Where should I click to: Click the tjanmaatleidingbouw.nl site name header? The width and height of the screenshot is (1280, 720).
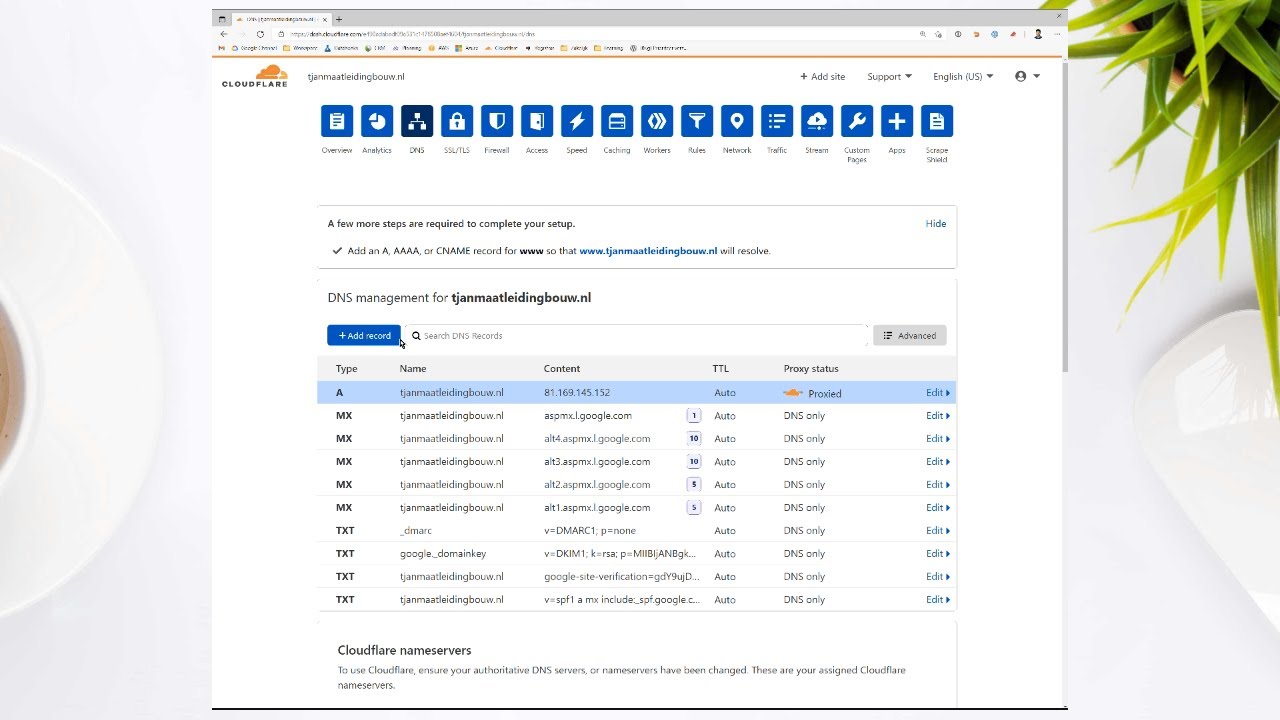pos(356,76)
